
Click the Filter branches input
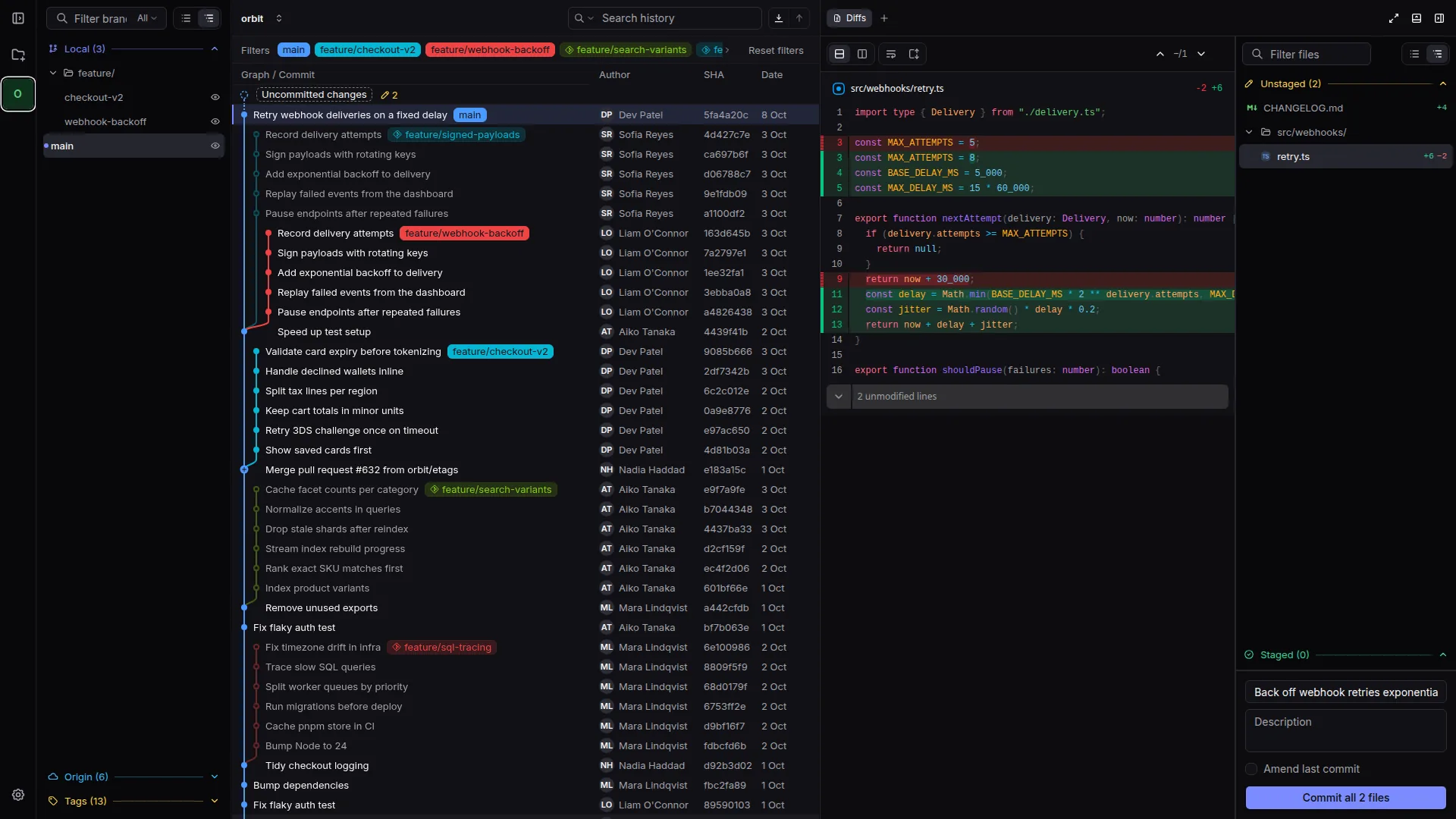coord(100,18)
